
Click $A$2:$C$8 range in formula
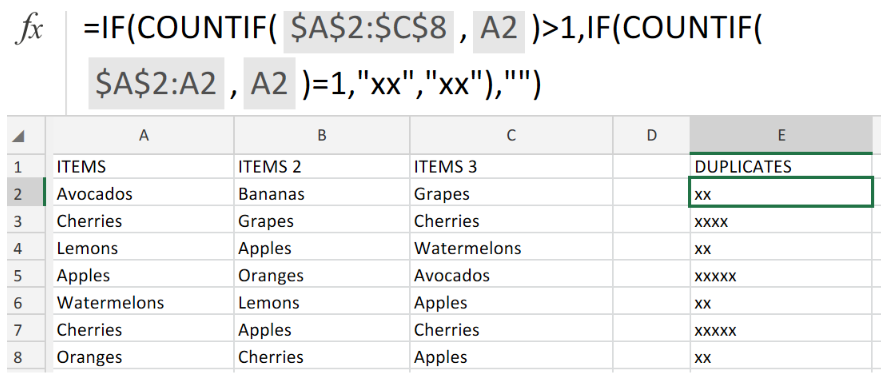[x=368, y=30]
